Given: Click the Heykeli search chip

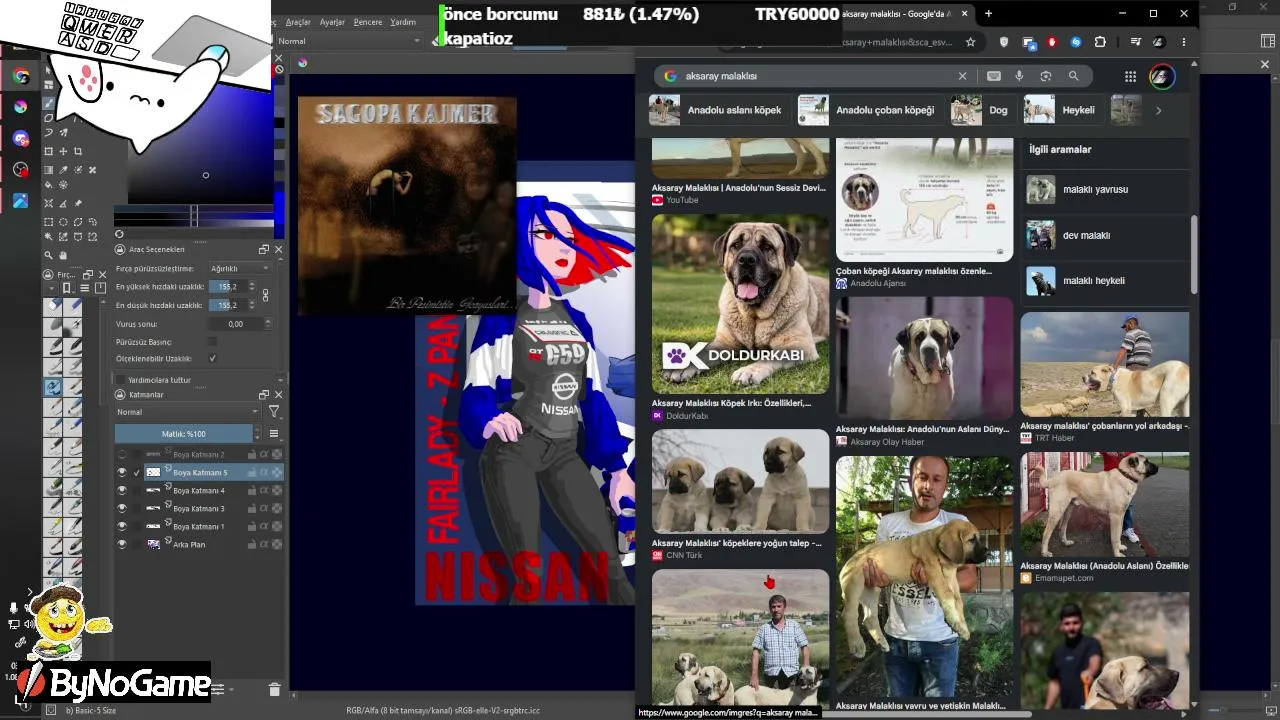Looking at the screenshot, I should [x=1062, y=110].
